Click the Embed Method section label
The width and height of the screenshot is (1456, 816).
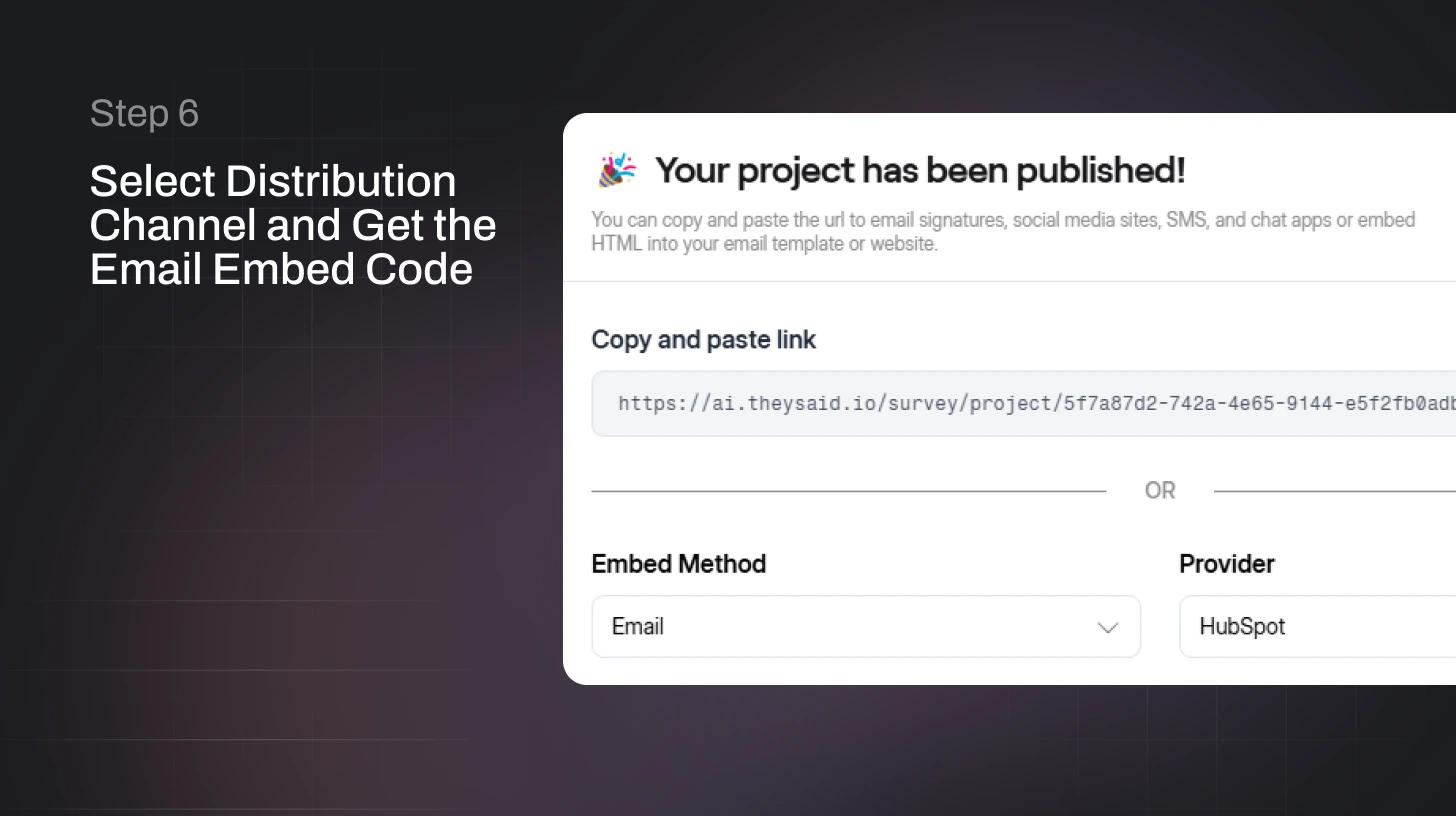678,564
